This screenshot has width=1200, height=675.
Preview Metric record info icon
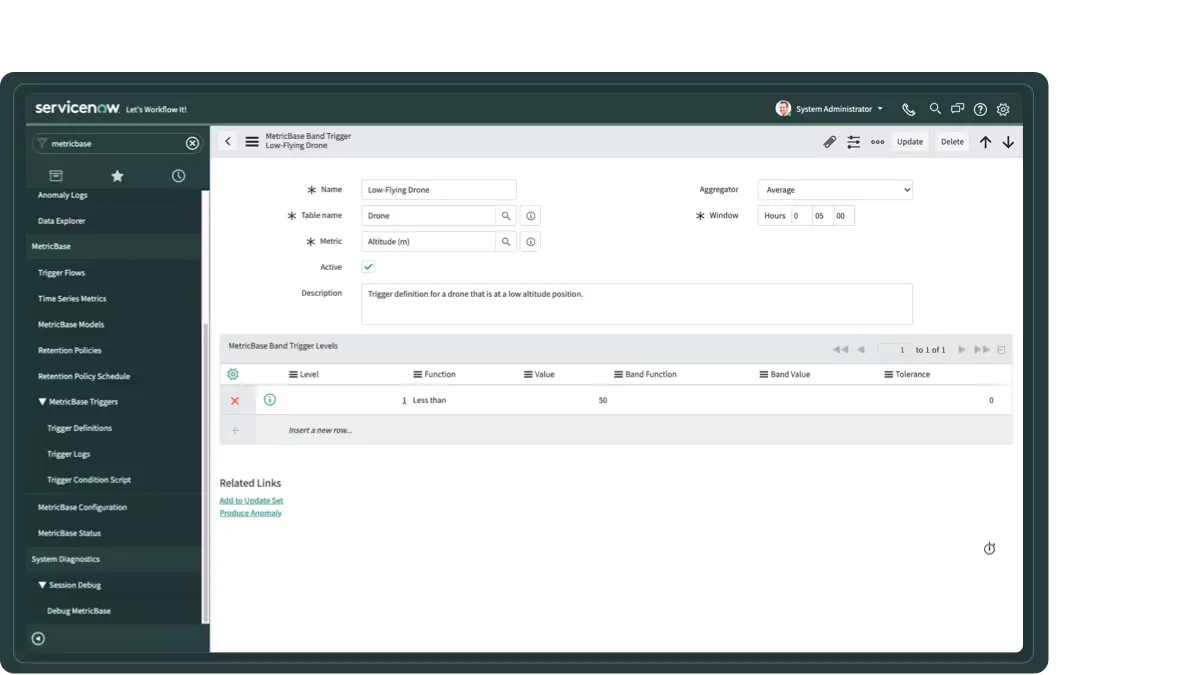(531, 241)
